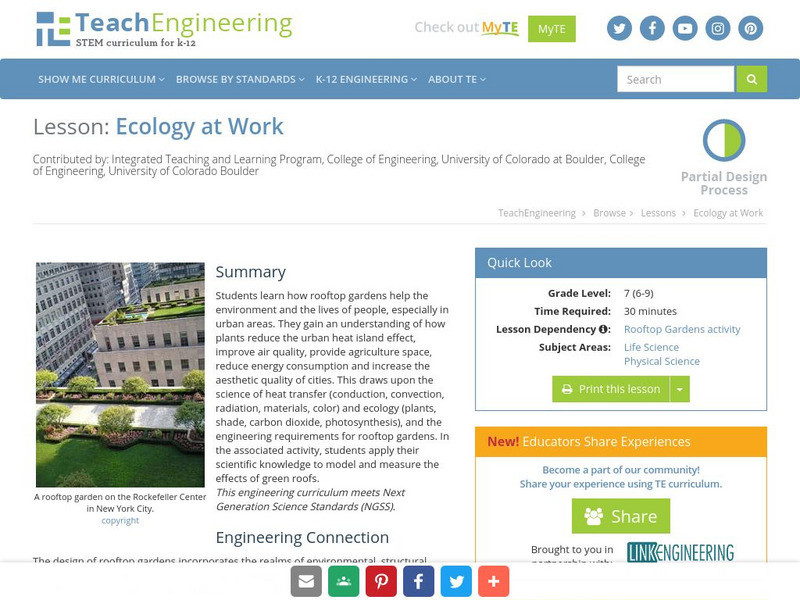The image size is (800, 600).
Task: Open the Twitter icon in the header
Action: (620, 28)
